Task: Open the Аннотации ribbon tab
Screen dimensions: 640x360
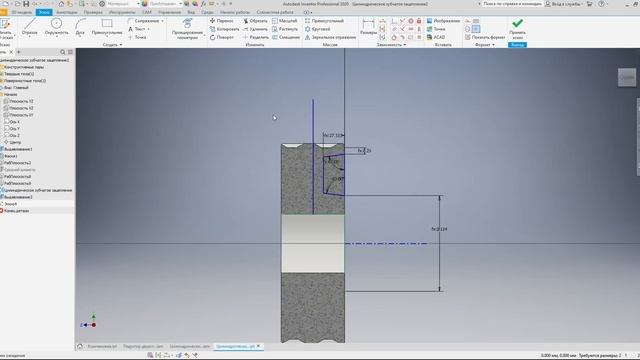Action: (67, 12)
